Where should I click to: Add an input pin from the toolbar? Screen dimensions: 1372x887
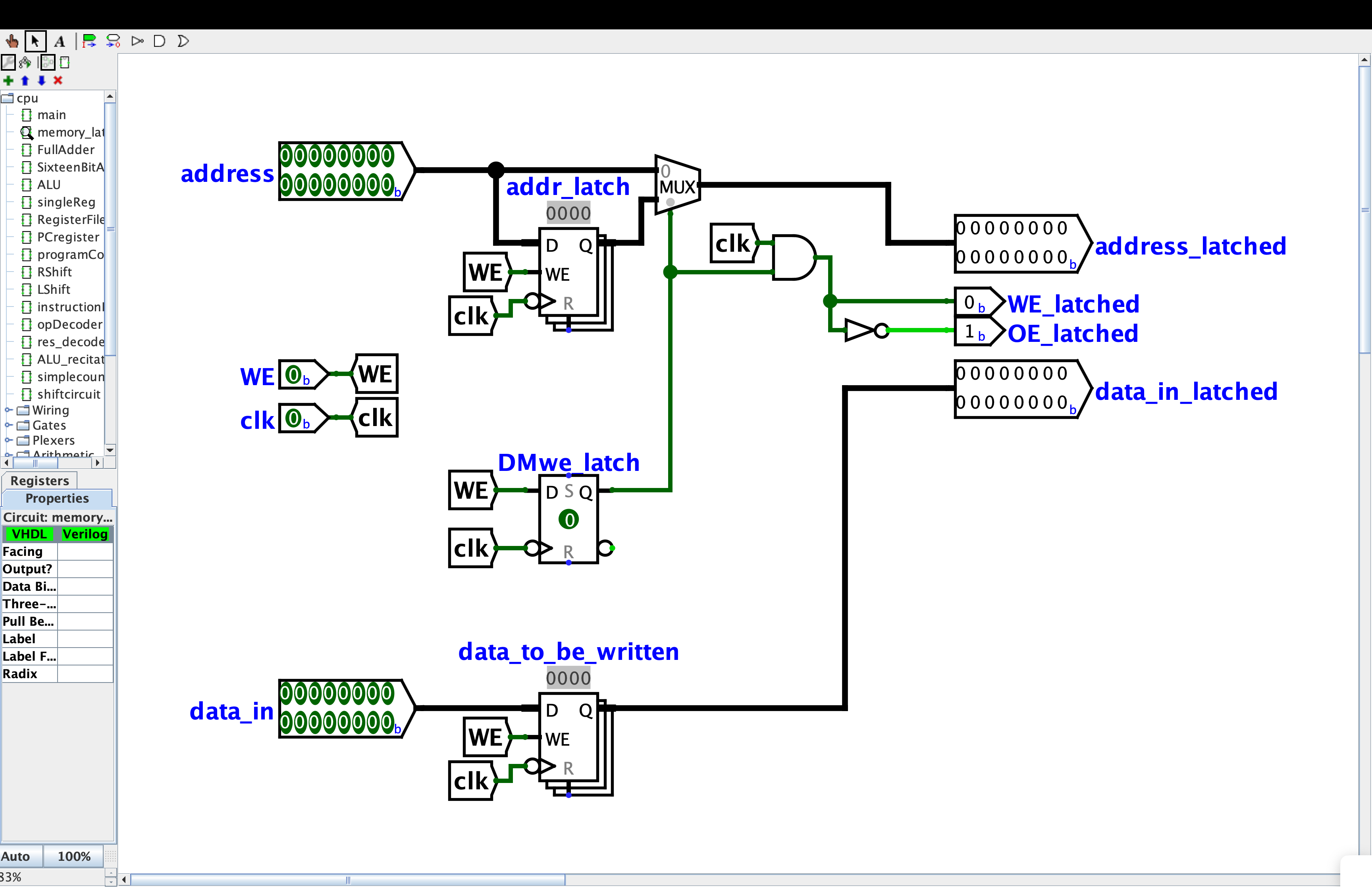(89, 41)
